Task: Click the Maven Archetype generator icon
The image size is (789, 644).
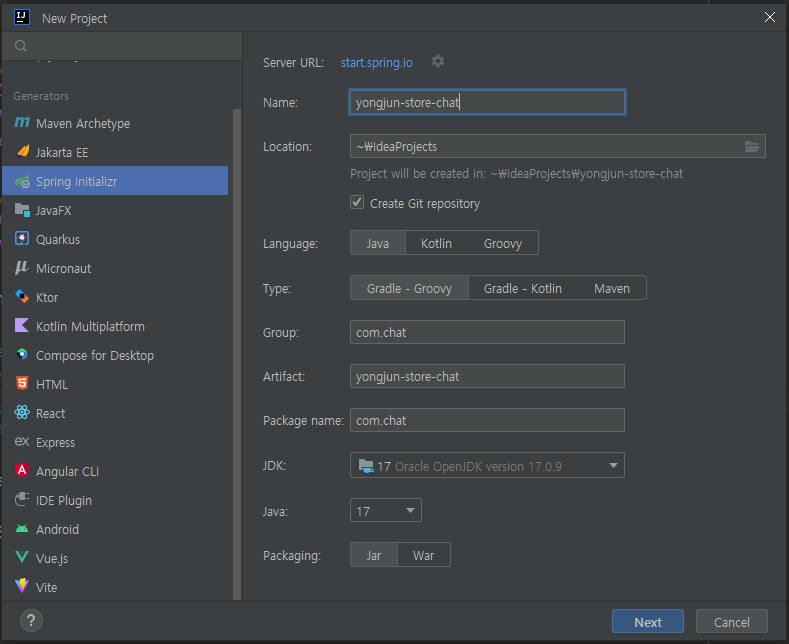Action: [22, 122]
